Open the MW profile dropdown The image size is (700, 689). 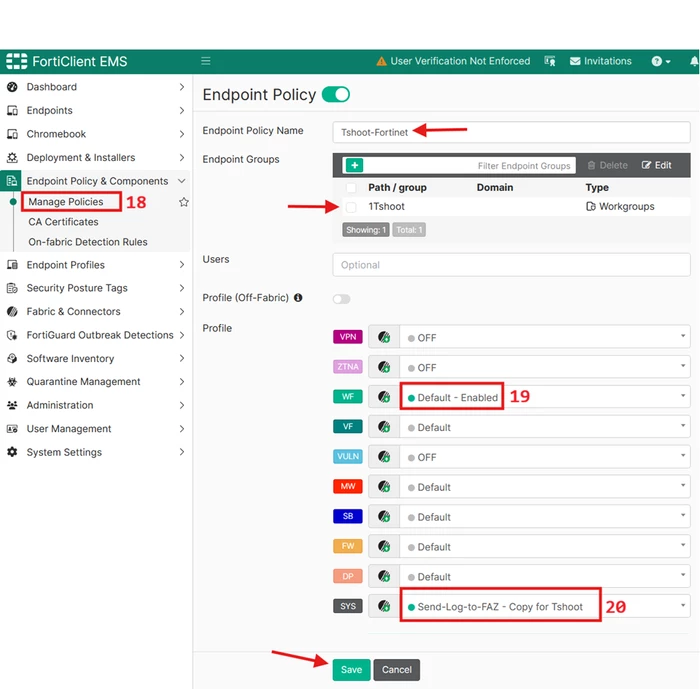click(x=545, y=487)
